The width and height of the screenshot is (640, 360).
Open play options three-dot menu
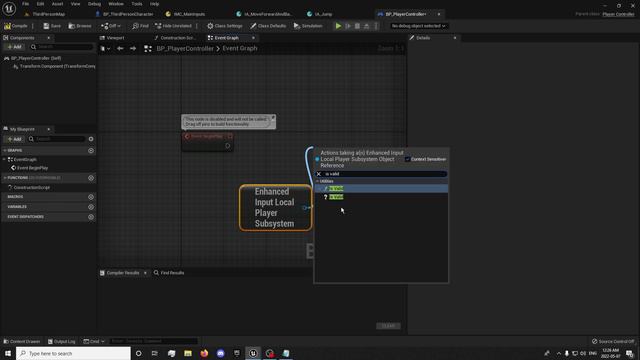(x=376, y=26)
